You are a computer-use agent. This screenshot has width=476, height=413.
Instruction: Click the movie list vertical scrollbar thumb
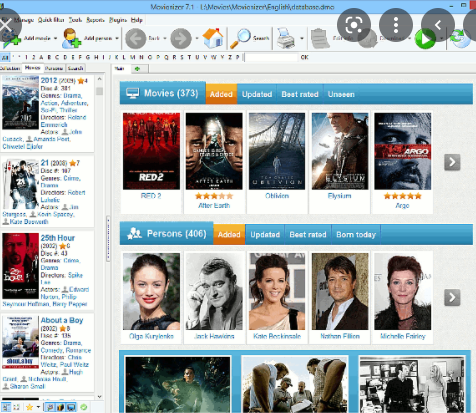99,91
